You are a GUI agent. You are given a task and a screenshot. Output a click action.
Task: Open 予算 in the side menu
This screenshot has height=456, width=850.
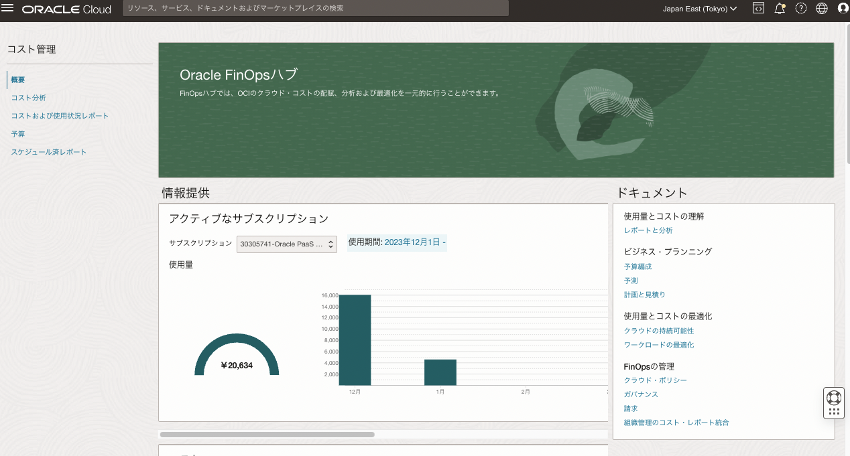point(18,134)
